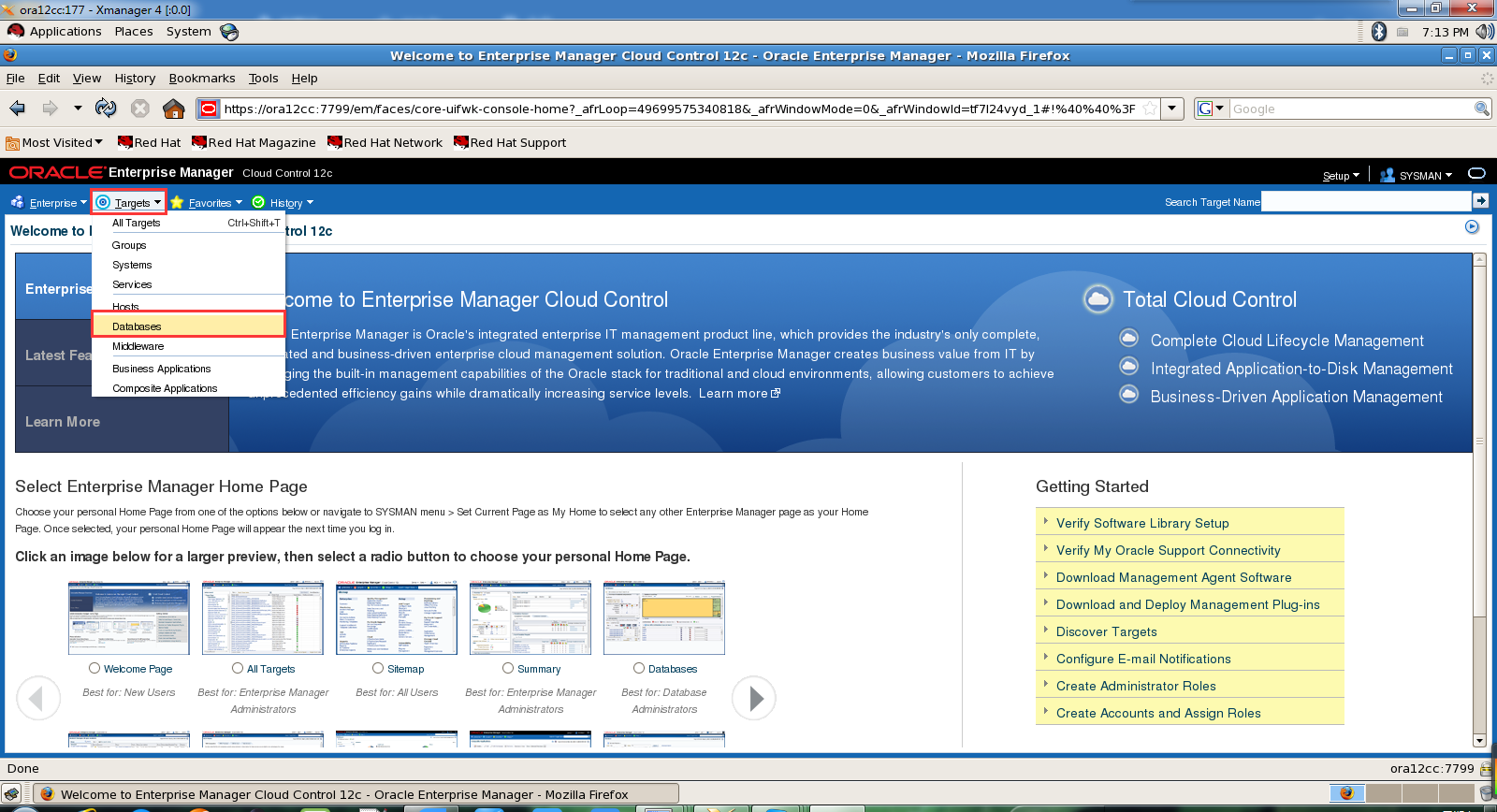Open the Discover Targets link
Viewport: 1497px width, 812px height.
point(1107,631)
